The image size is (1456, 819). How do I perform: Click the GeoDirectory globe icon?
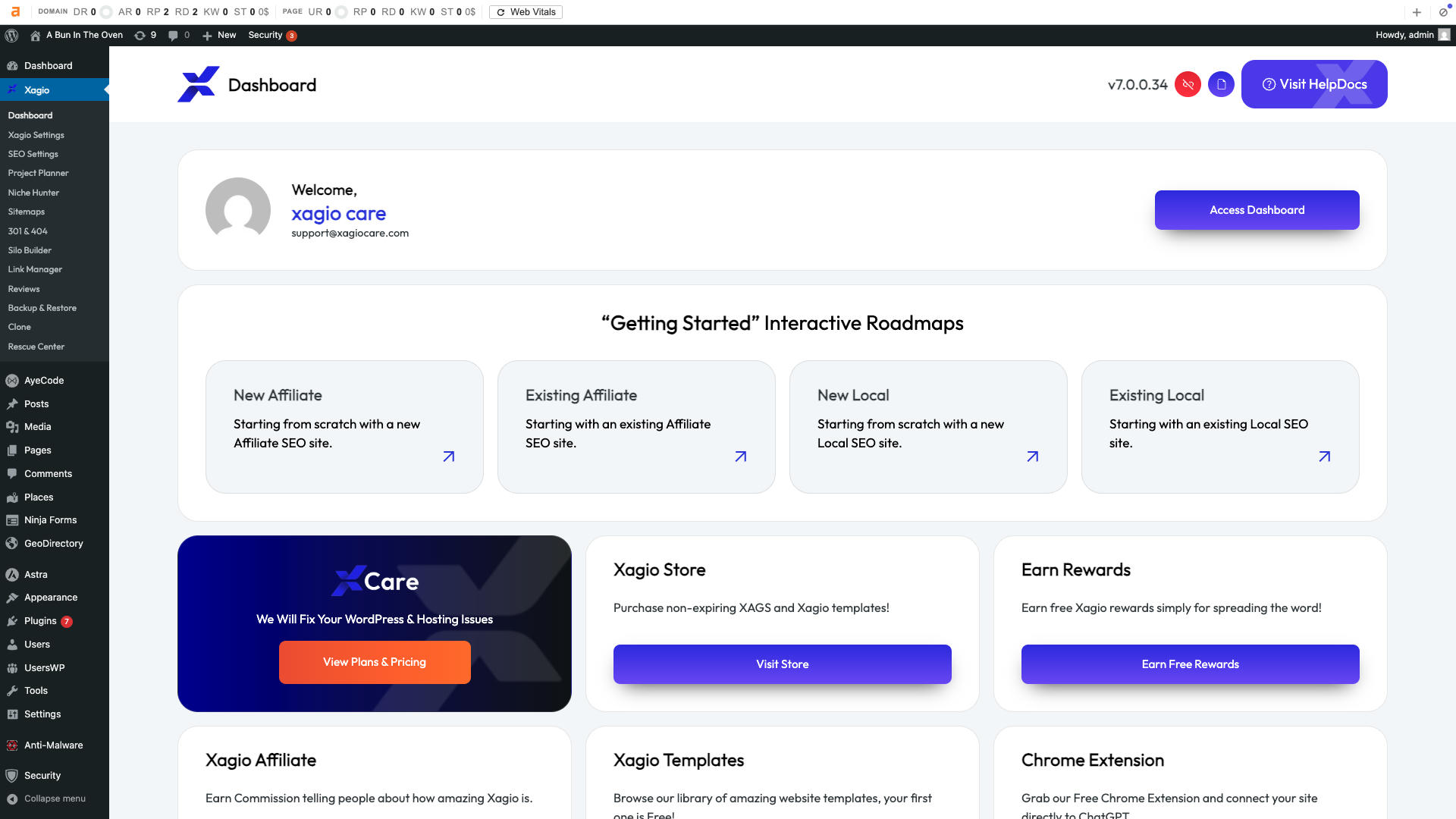pyautogui.click(x=12, y=544)
